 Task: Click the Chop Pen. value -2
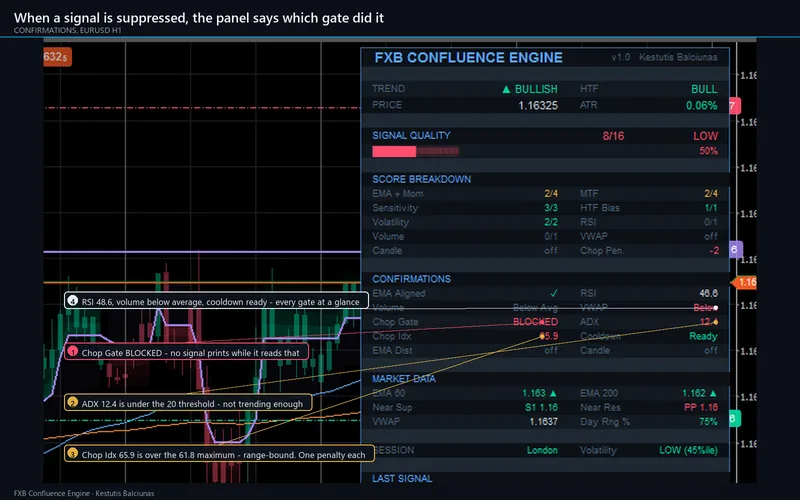coord(714,251)
